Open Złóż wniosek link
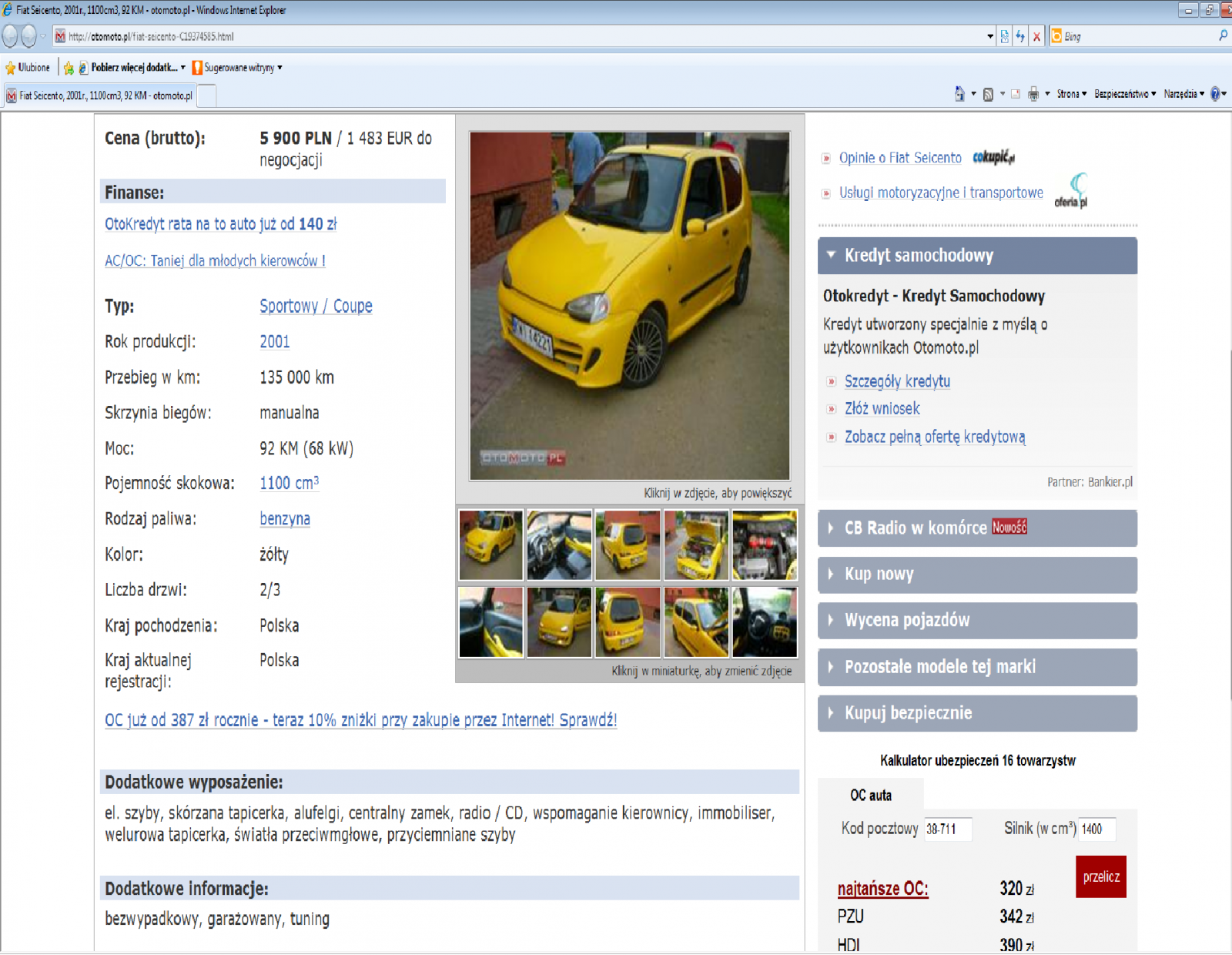Screen dimensions: 1232x955 tap(882, 409)
